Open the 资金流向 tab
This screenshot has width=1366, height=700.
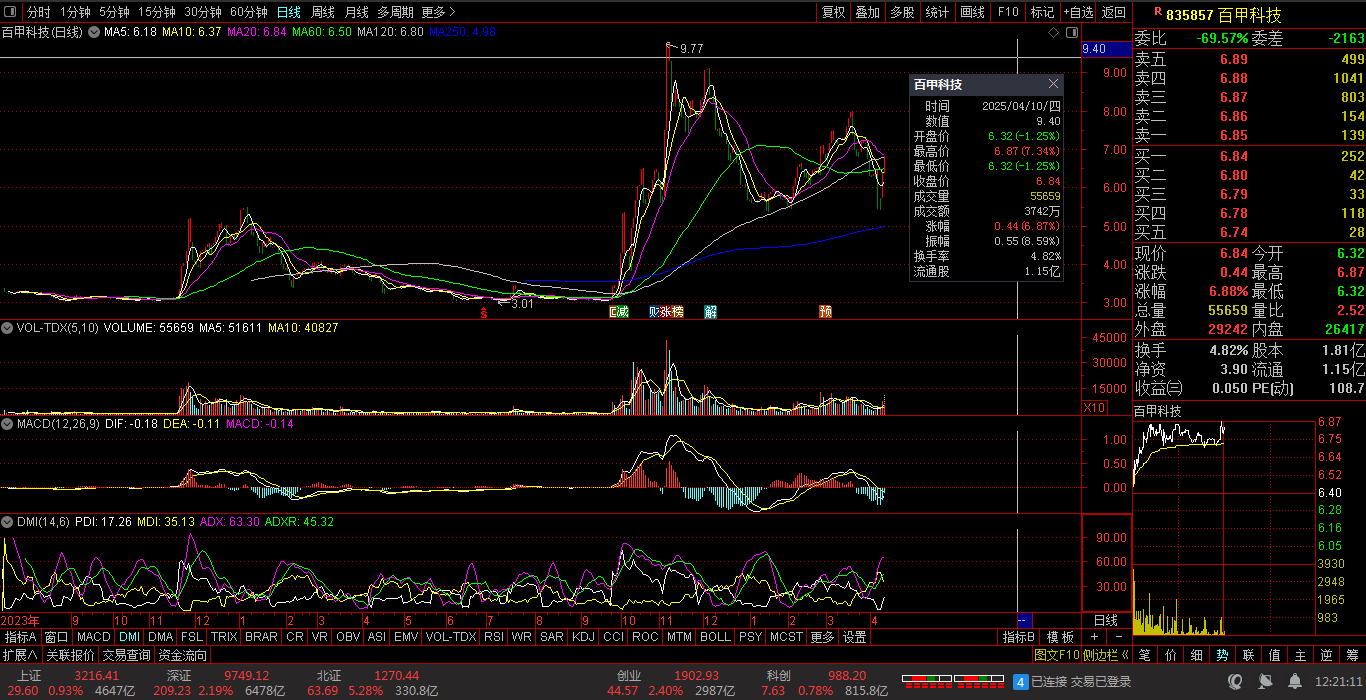(x=183, y=655)
